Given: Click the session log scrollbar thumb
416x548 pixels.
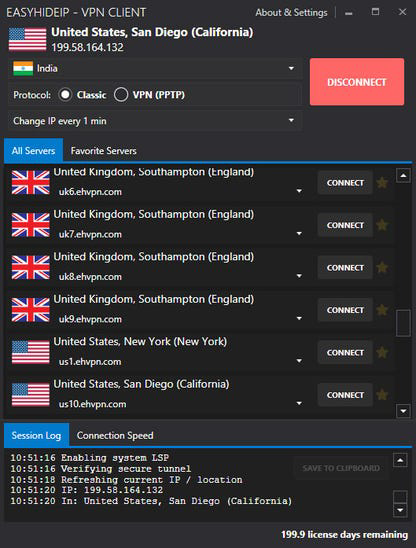Looking at the screenshot, I should click(400, 496).
